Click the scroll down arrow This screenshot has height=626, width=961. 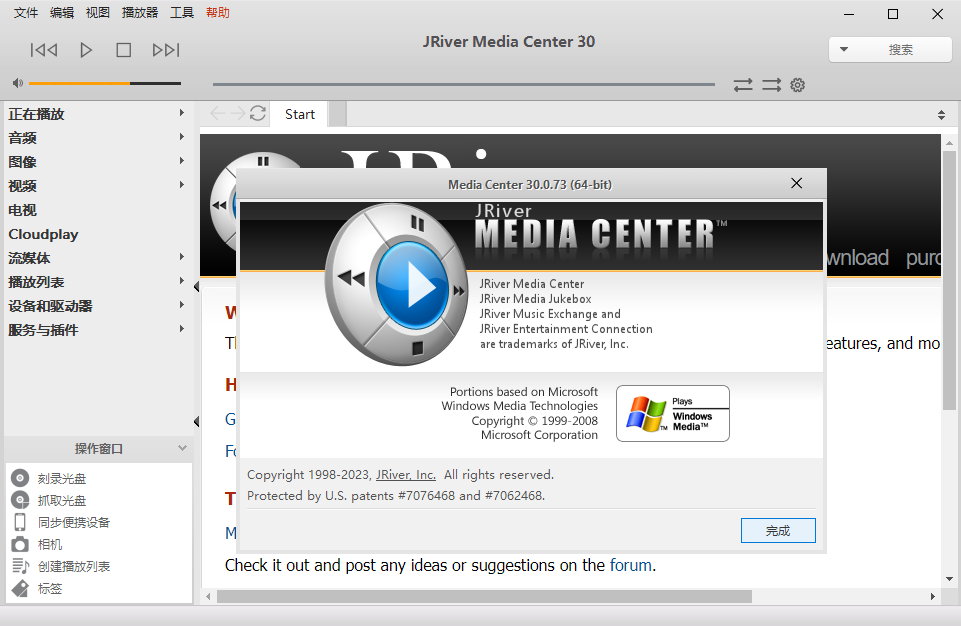pyautogui.click(x=949, y=579)
